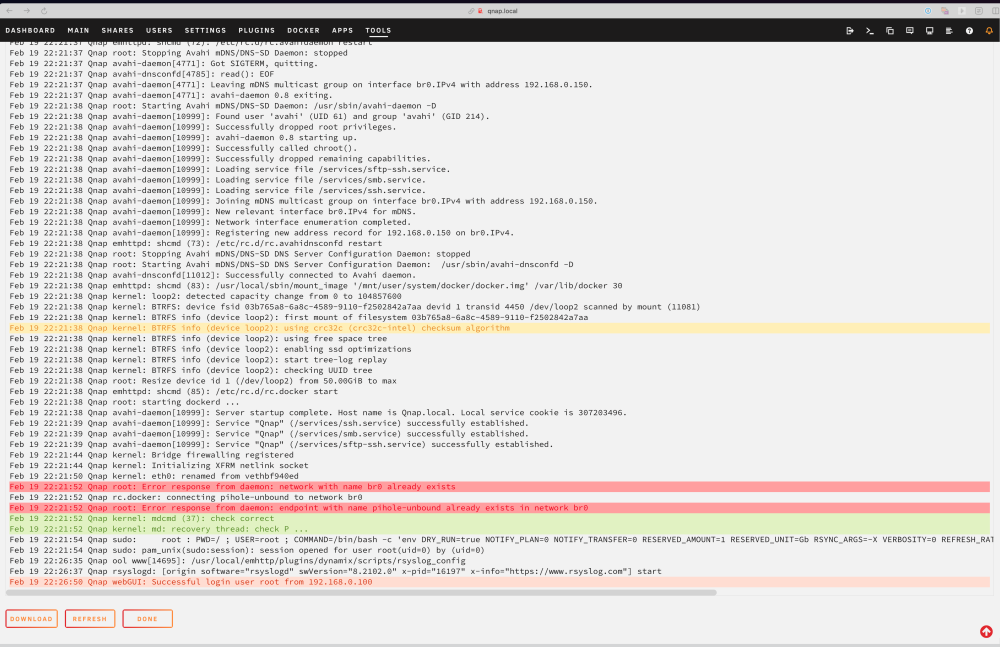Click the 'pam_unix(sudo:session): session opened' line
The image size is (1000, 647).
click(247, 550)
